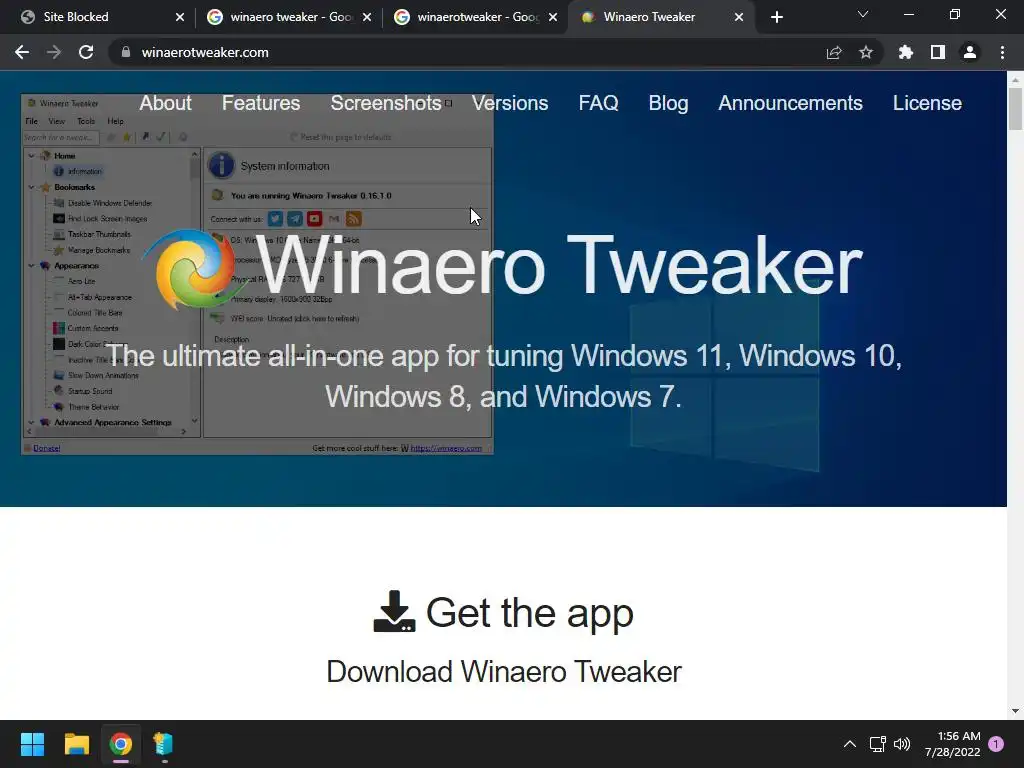
Task: Open the FAQ navigation link
Action: pyautogui.click(x=598, y=103)
